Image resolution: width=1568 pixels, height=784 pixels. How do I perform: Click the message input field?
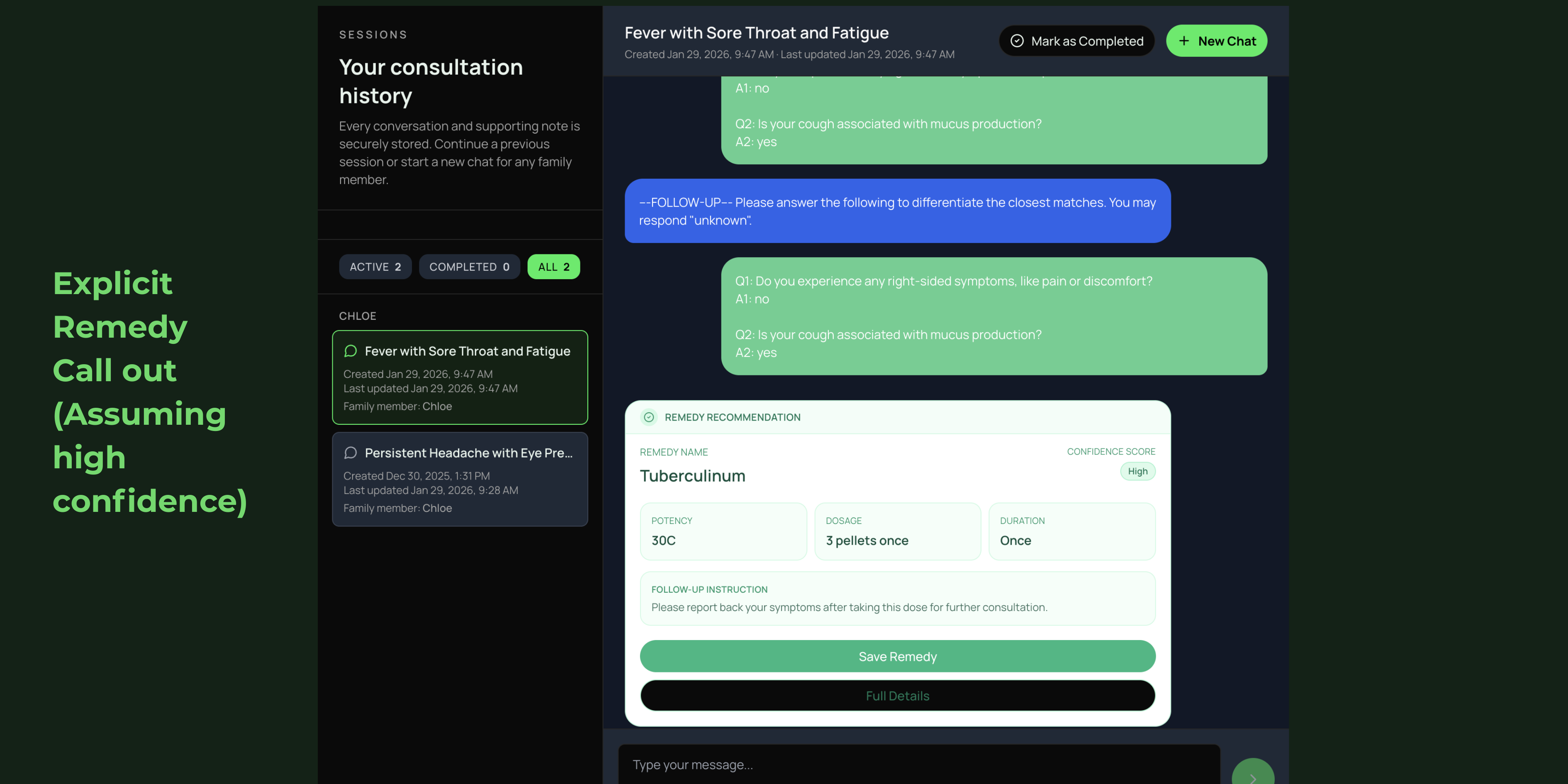click(x=852, y=764)
